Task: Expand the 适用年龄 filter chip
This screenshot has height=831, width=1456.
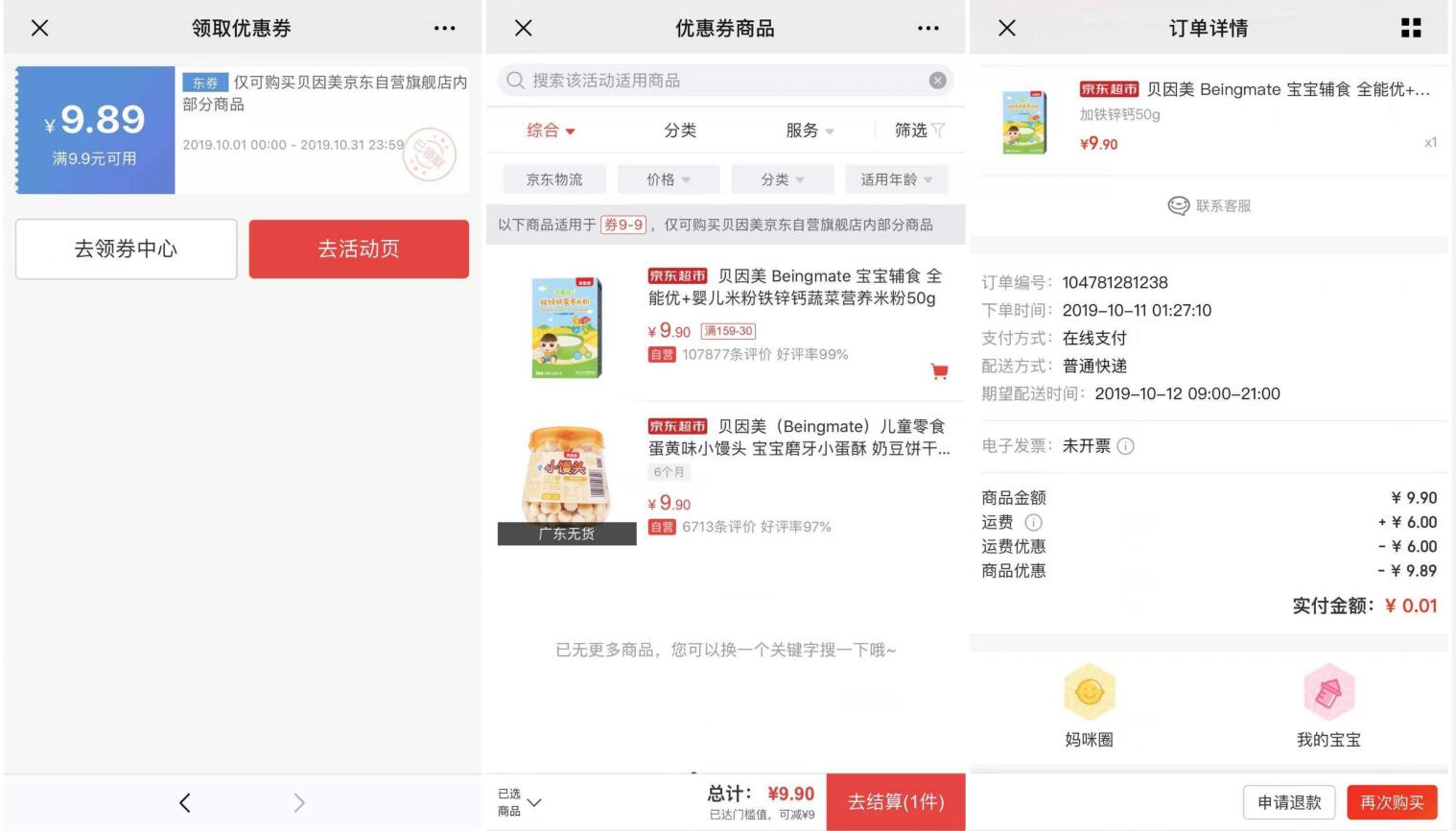Action: 897,179
